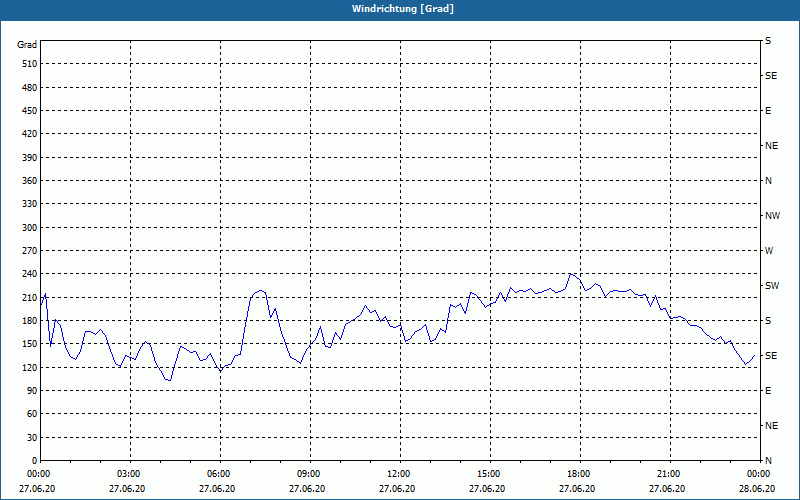Click the N compass label at the 0 baseline
The image size is (800, 500).
click(768, 461)
